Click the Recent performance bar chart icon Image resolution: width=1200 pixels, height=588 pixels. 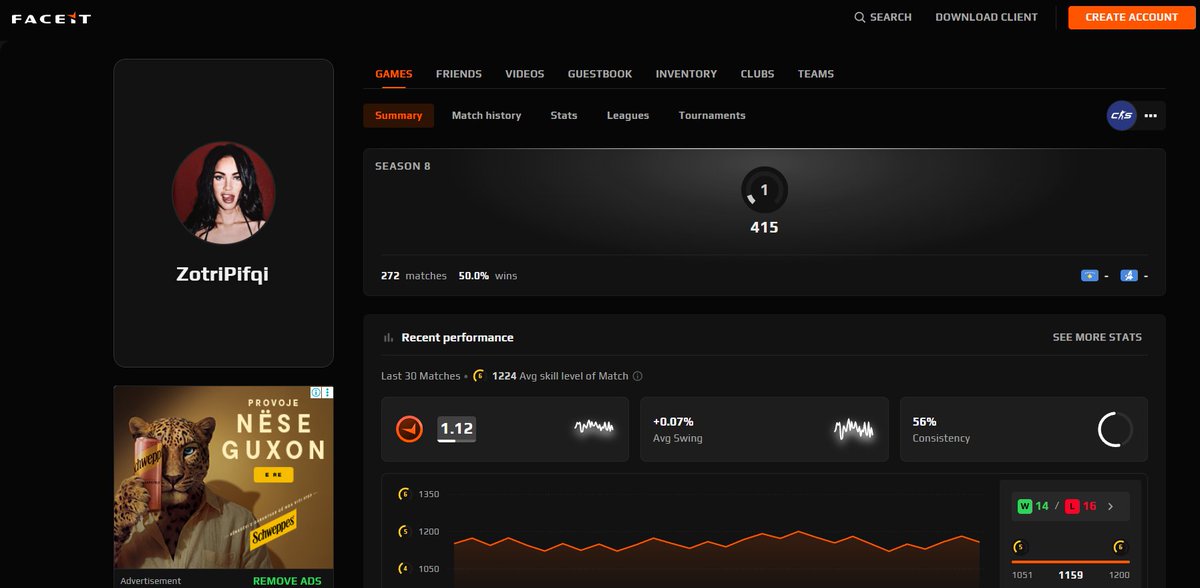tap(388, 338)
